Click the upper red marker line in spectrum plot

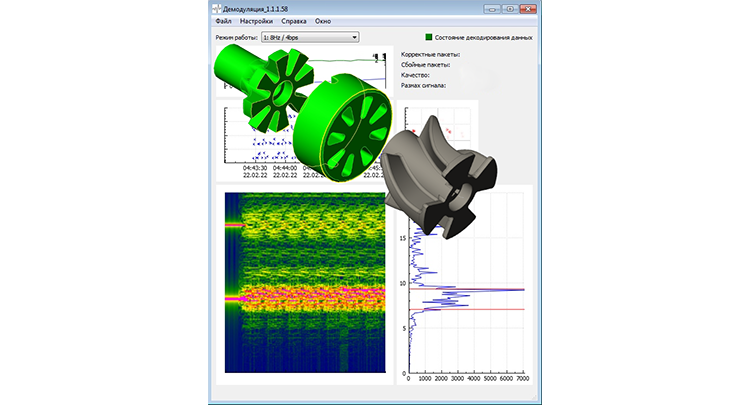click(x=470, y=289)
